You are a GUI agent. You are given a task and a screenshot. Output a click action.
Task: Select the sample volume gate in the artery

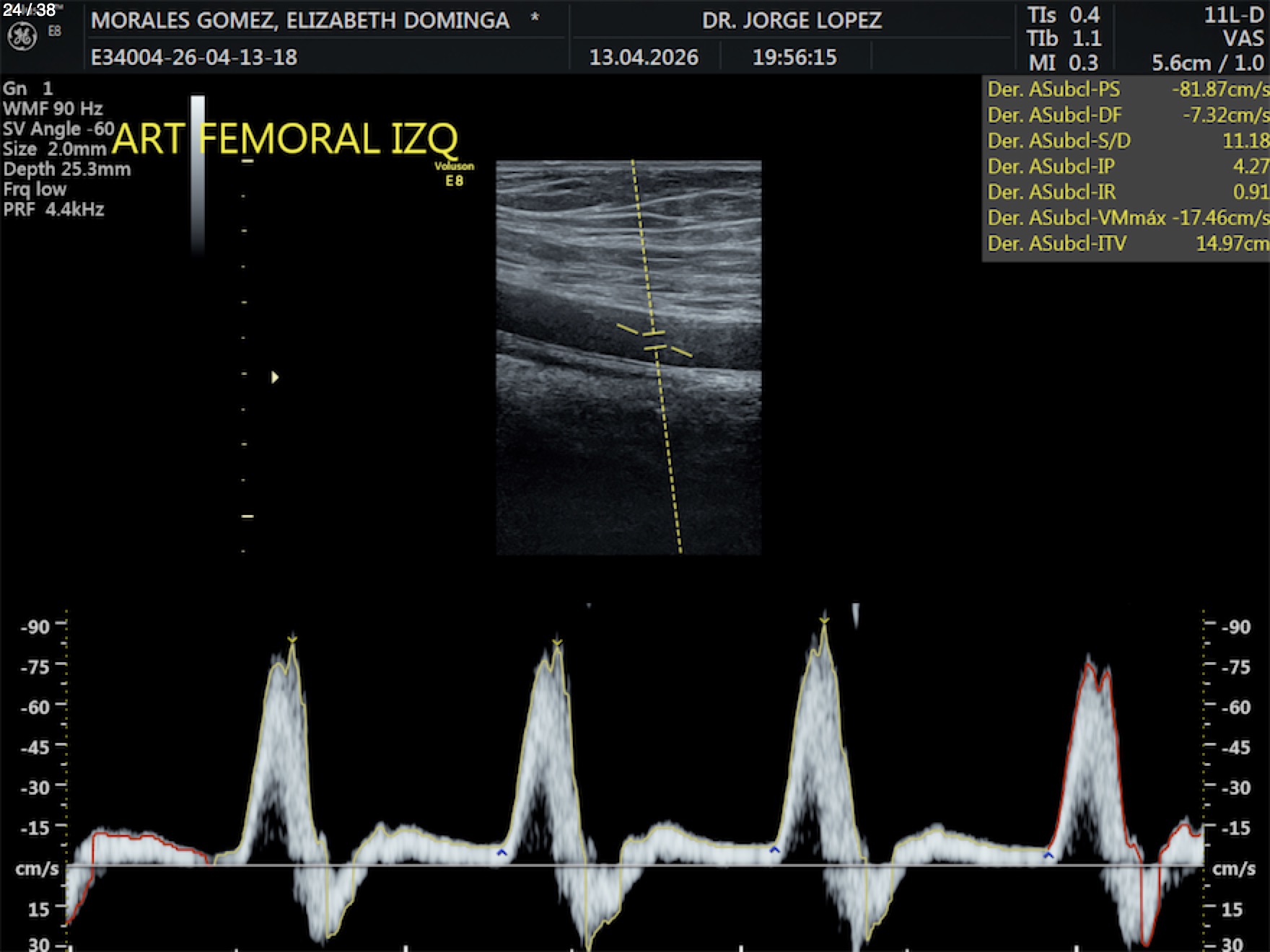click(654, 341)
